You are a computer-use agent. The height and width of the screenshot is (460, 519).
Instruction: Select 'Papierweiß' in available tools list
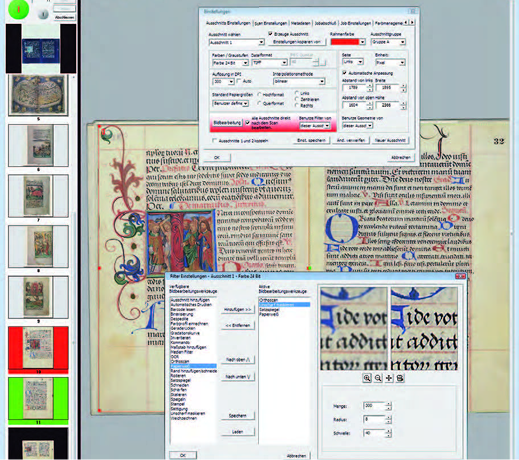point(193,366)
